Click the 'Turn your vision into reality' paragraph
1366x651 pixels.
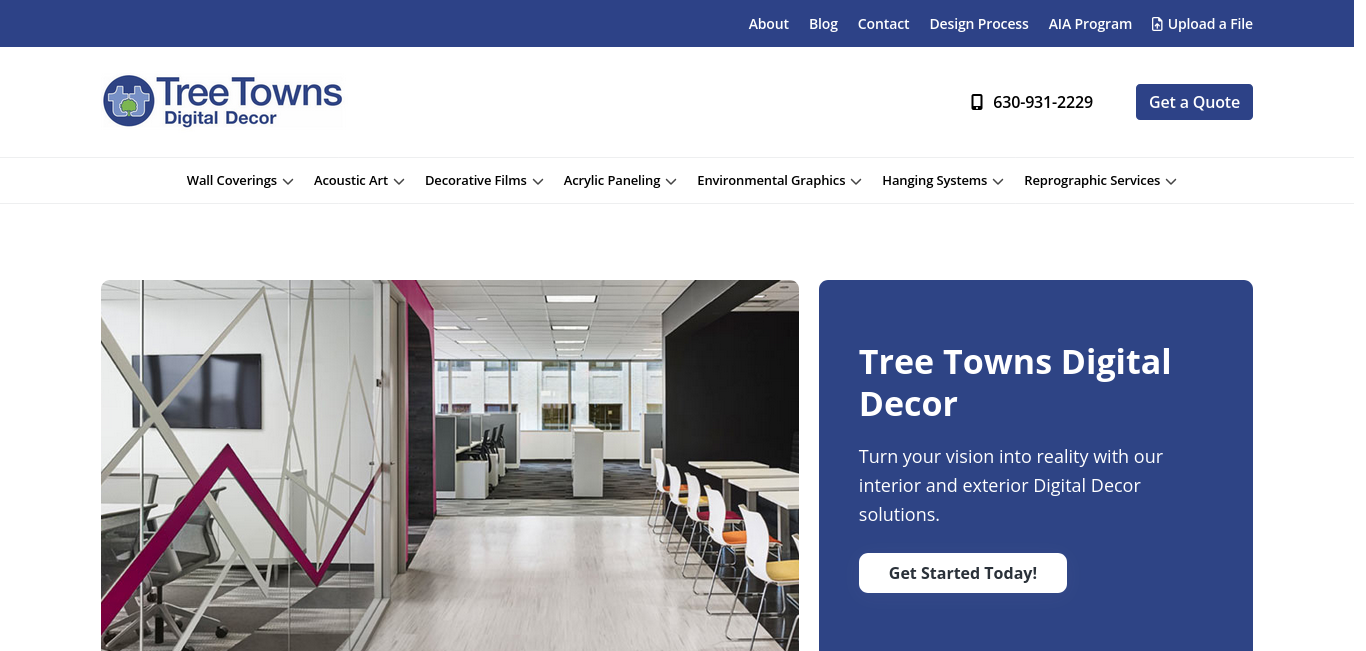[1011, 485]
